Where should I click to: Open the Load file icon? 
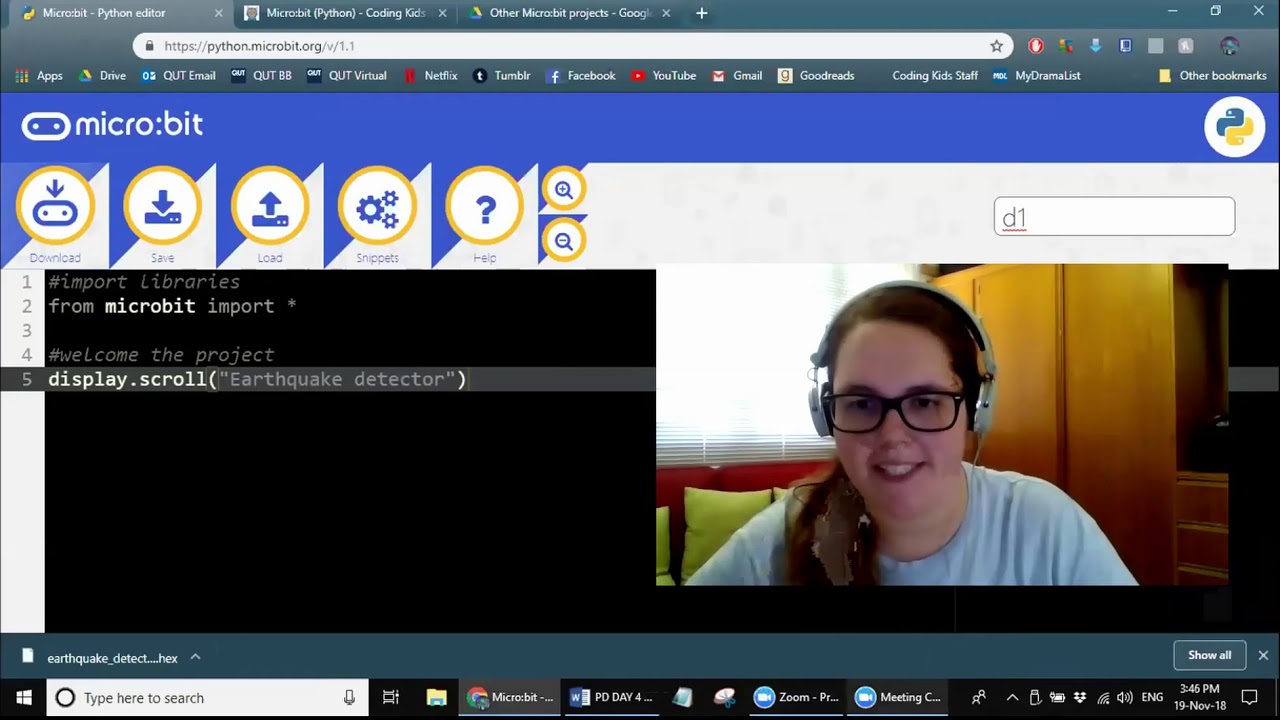click(270, 206)
